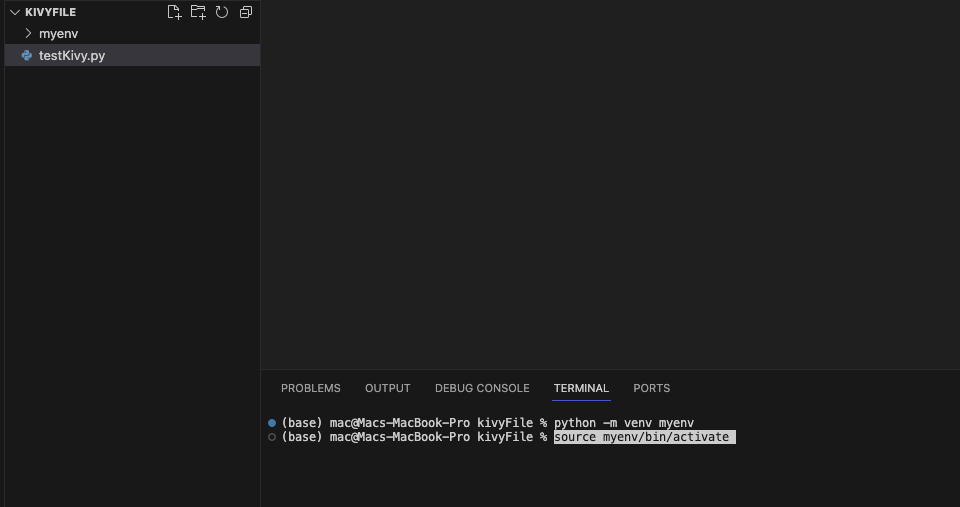Screen dimensions: 960x507
Task: Click the Python icon beside testKivy.py
Action: (27, 55)
